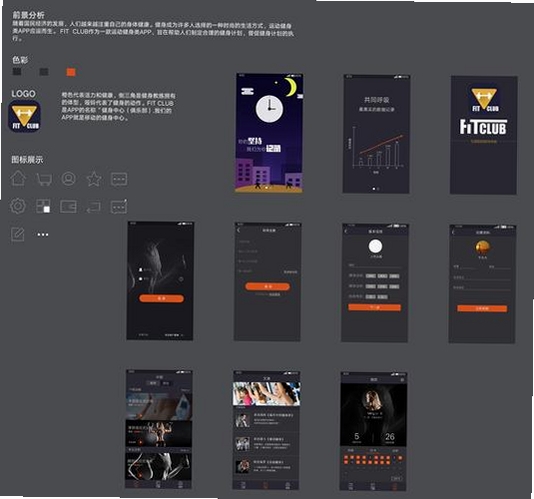534x499 pixels.
Task: Click the username field with person icon
Action: [x=160, y=270]
